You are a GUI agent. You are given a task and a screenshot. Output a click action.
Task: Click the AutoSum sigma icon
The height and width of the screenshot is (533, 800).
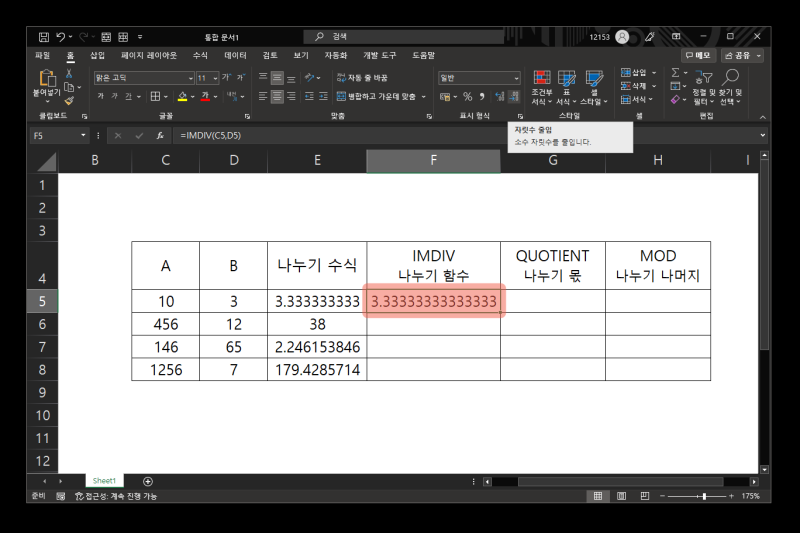point(676,73)
